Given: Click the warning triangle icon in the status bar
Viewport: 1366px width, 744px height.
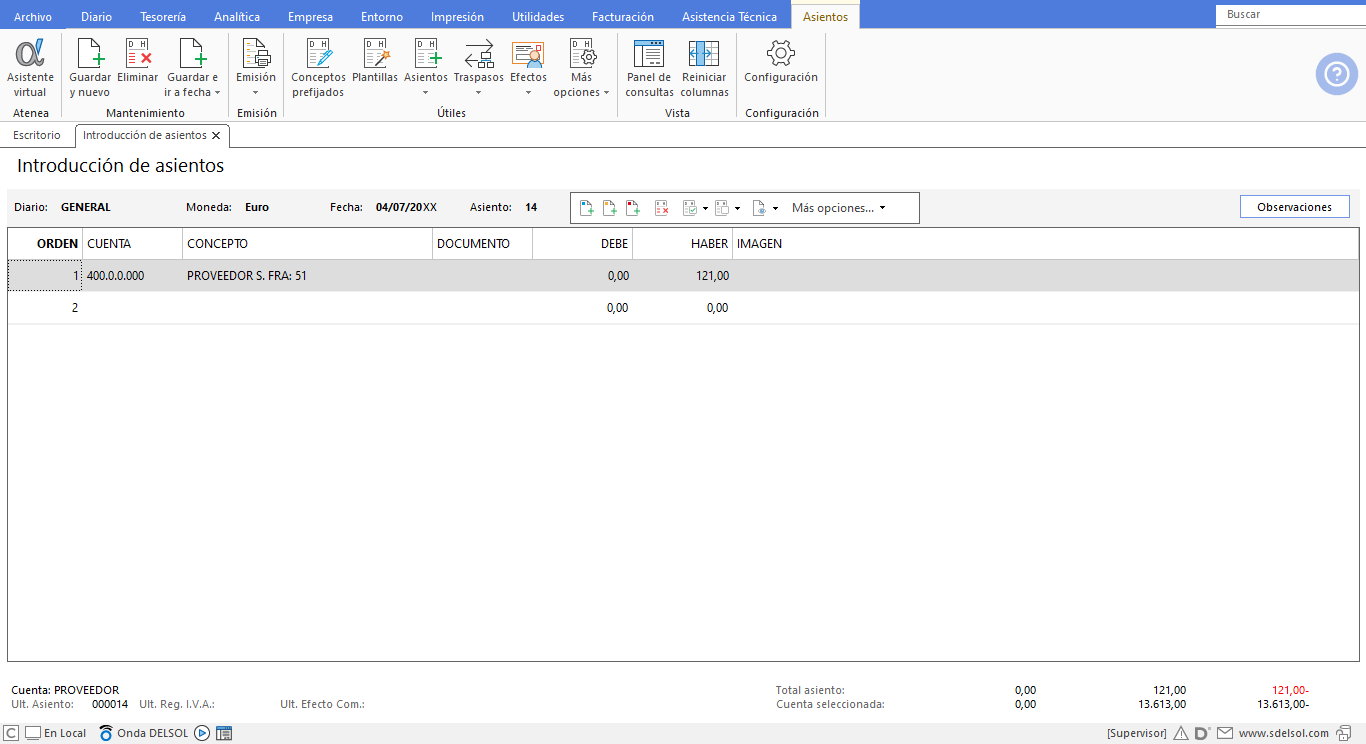Looking at the screenshot, I should (1181, 733).
